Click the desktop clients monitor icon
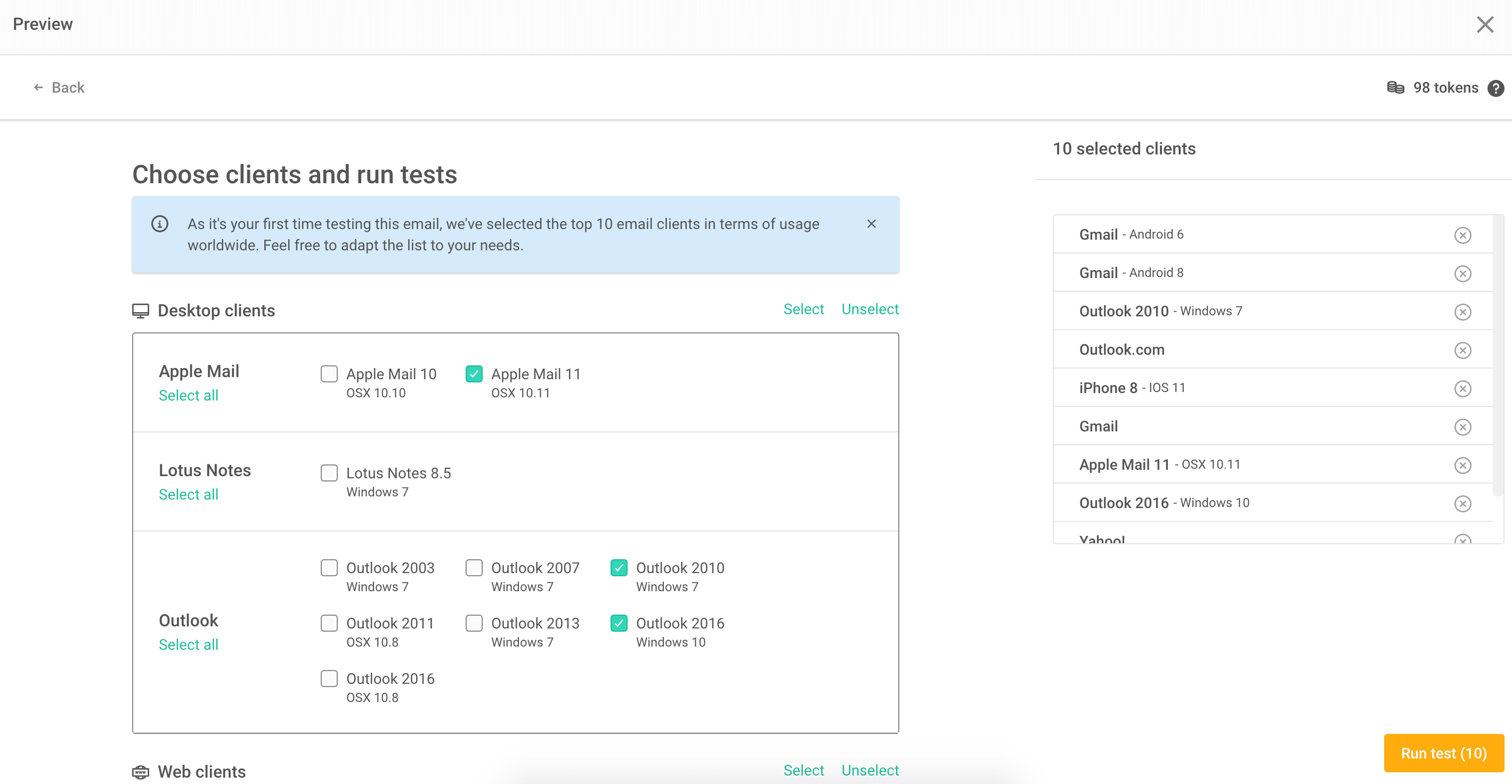This screenshot has height=784, width=1512. point(140,310)
